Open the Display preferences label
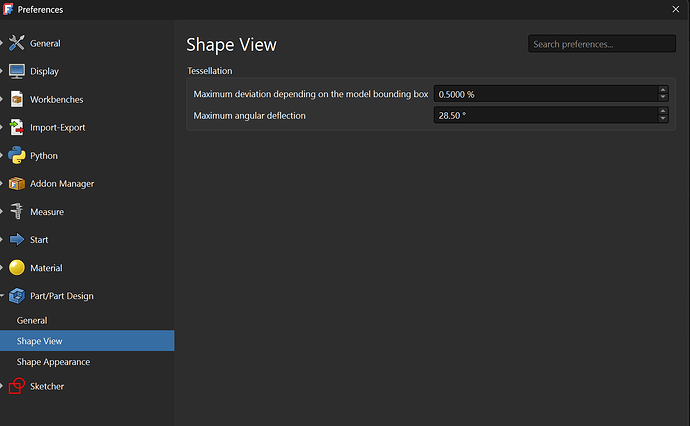 44,71
